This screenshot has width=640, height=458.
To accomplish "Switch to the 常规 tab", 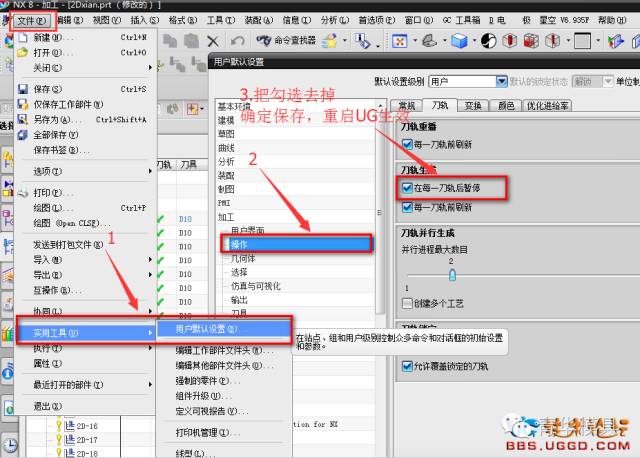I will (x=406, y=106).
